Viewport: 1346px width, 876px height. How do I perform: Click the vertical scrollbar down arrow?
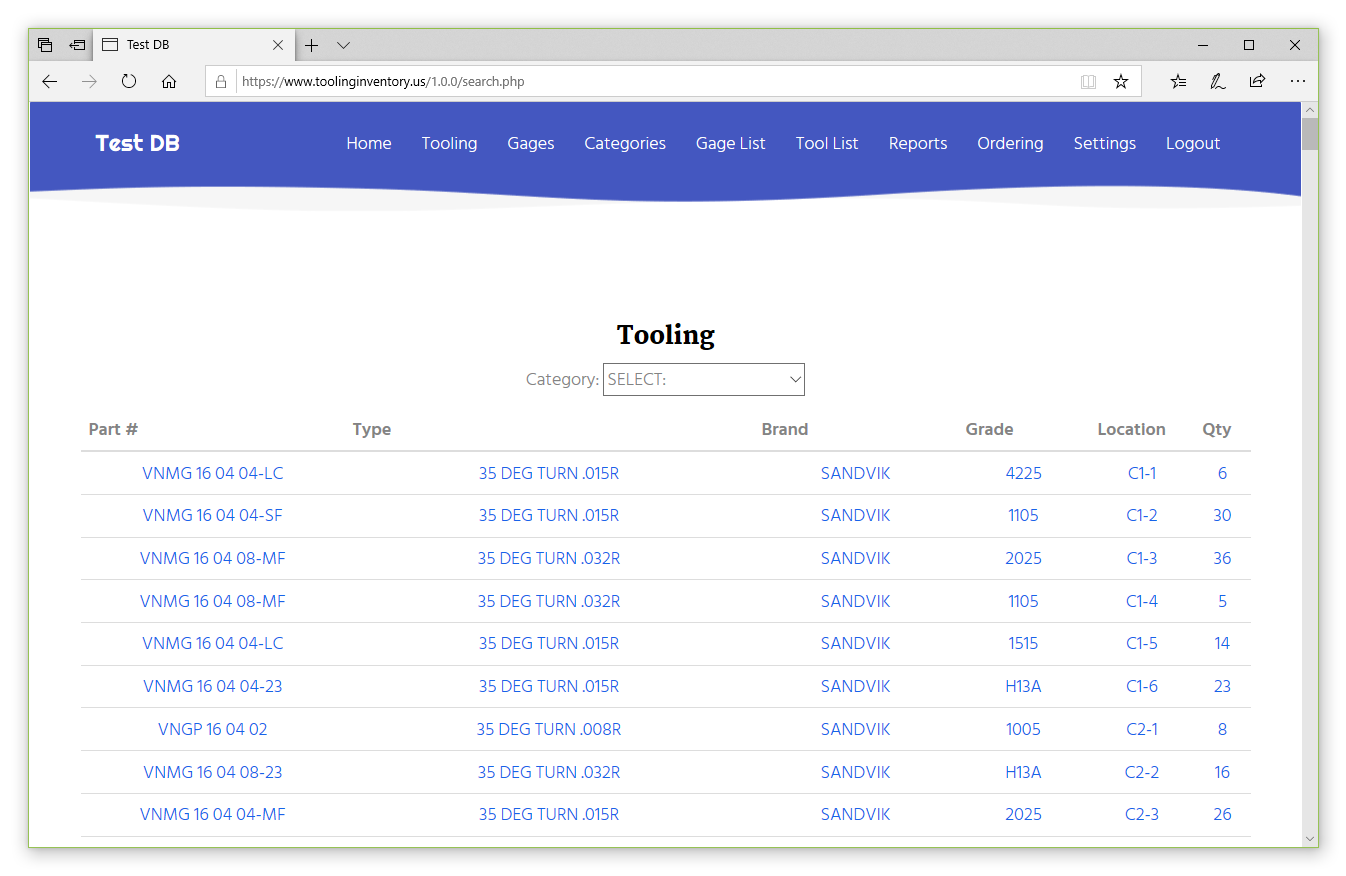1309,838
